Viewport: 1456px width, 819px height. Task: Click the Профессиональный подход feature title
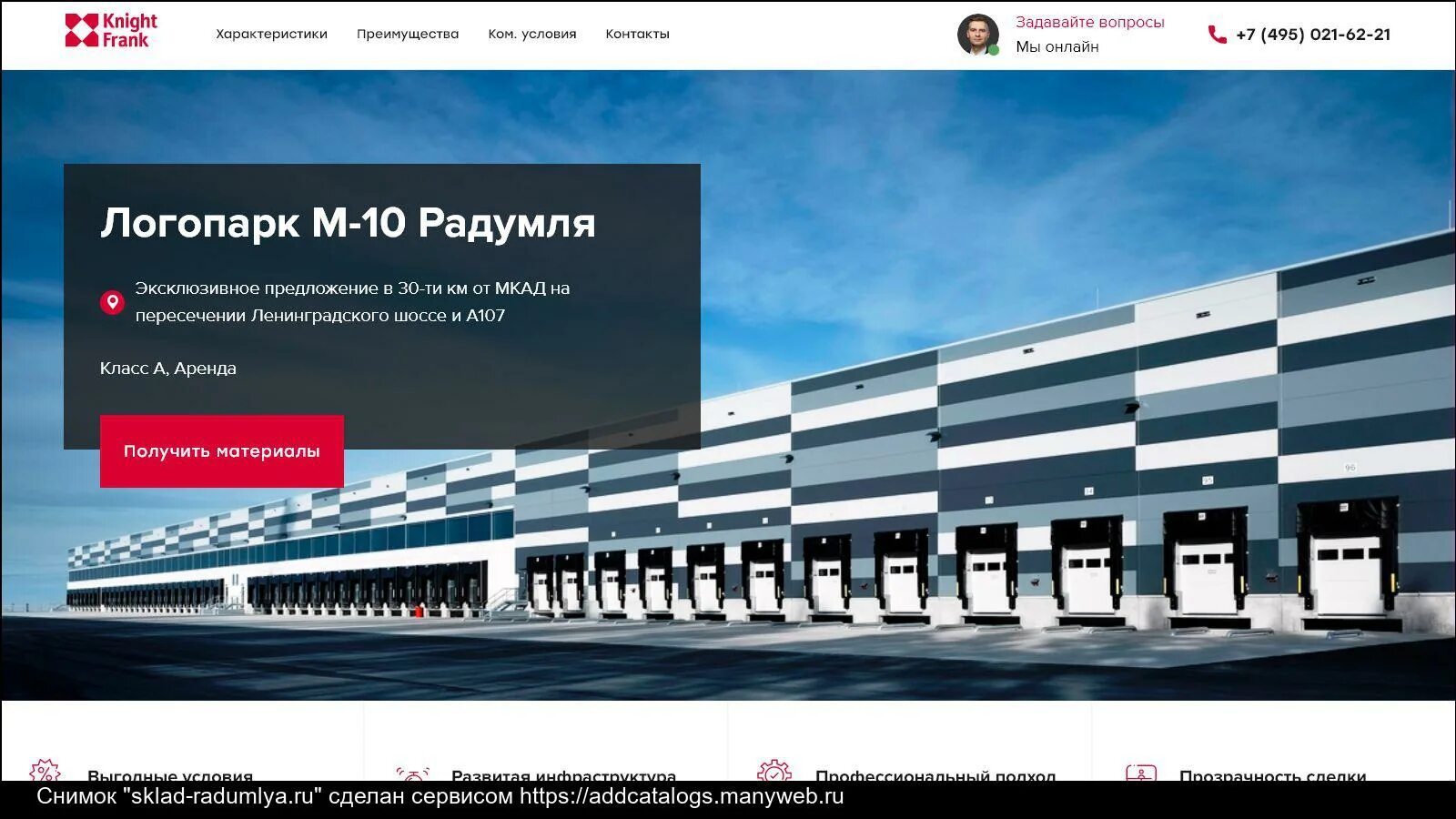click(935, 774)
